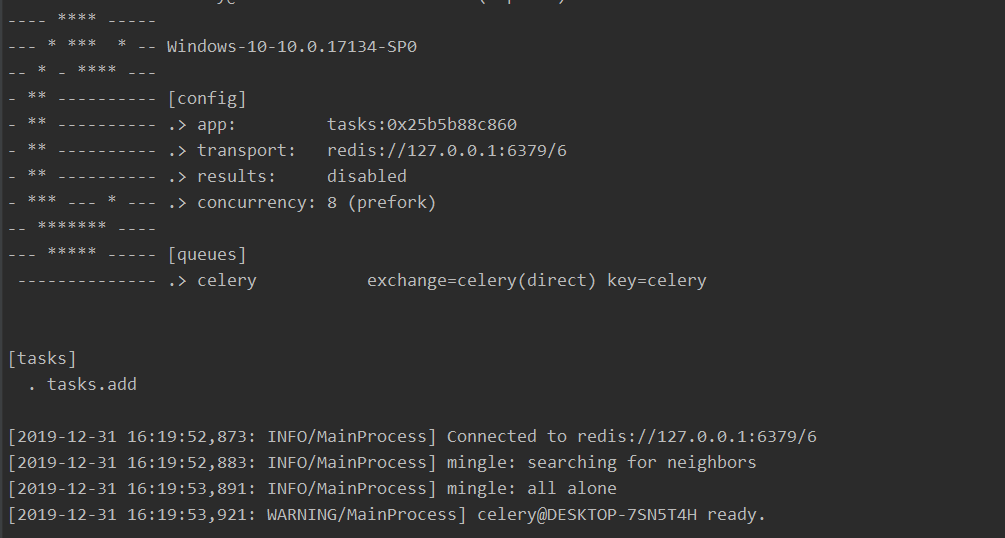This screenshot has height=538, width=1005.
Task: Click exchange=celery(direct) text
Action: 481,281
